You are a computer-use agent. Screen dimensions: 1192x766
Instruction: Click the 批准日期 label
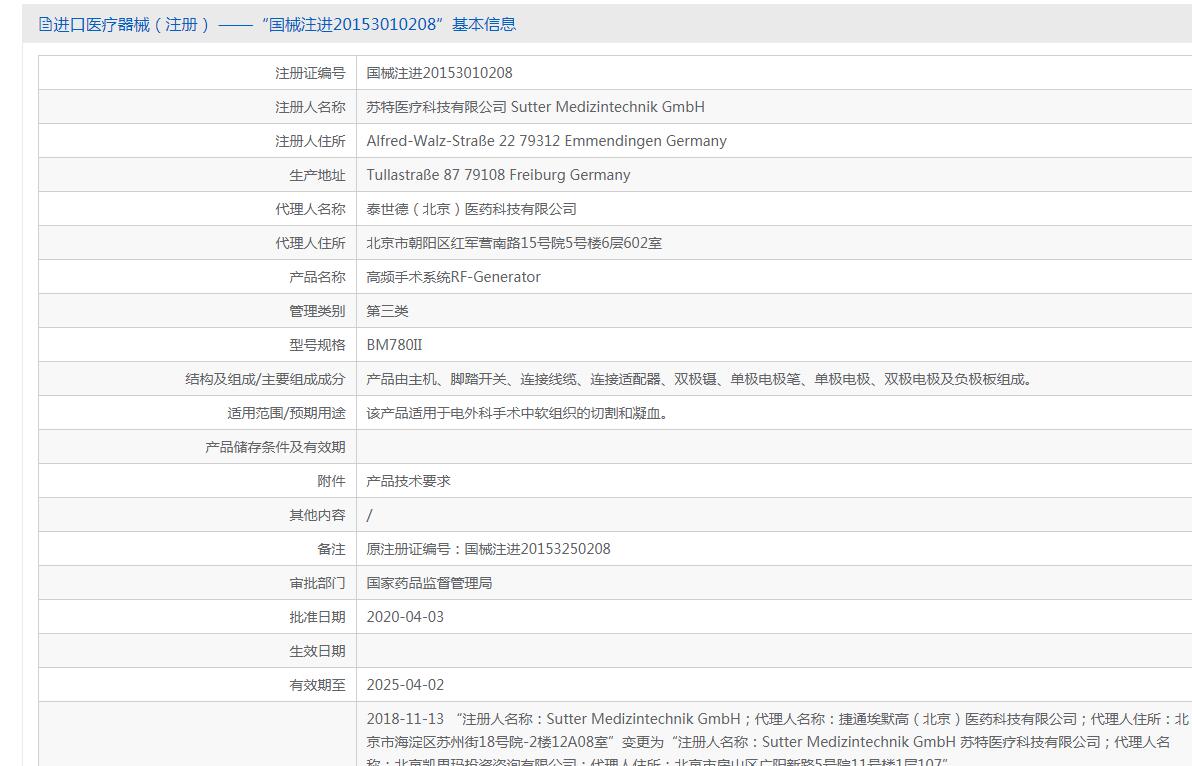pos(317,617)
